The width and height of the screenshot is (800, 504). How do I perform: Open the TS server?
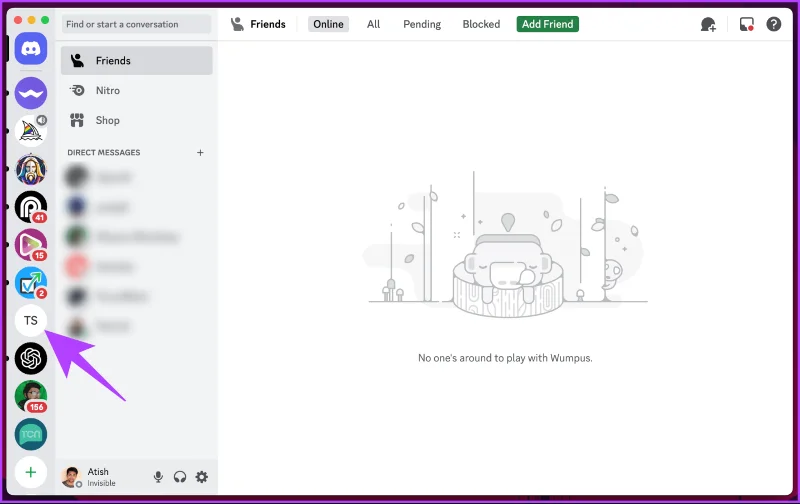(x=31, y=320)
